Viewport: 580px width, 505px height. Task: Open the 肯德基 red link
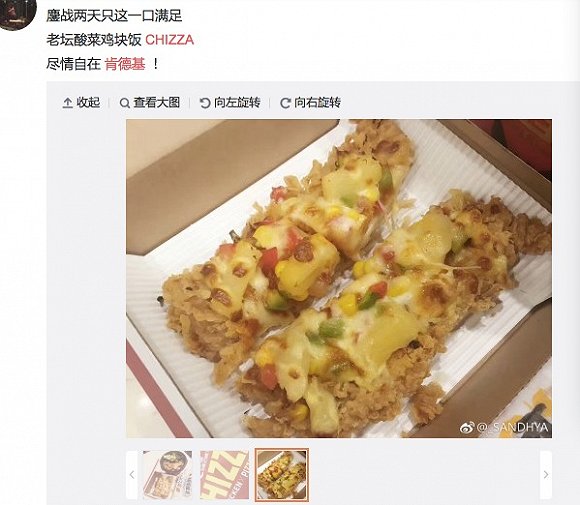point(125,64)
